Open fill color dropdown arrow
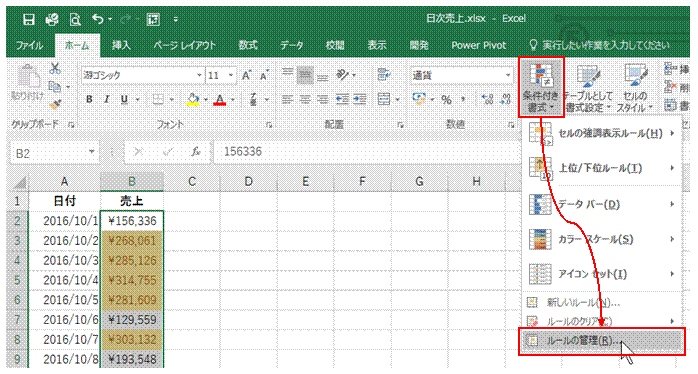The width and height of the screenshot is (698, 374). 206,99
